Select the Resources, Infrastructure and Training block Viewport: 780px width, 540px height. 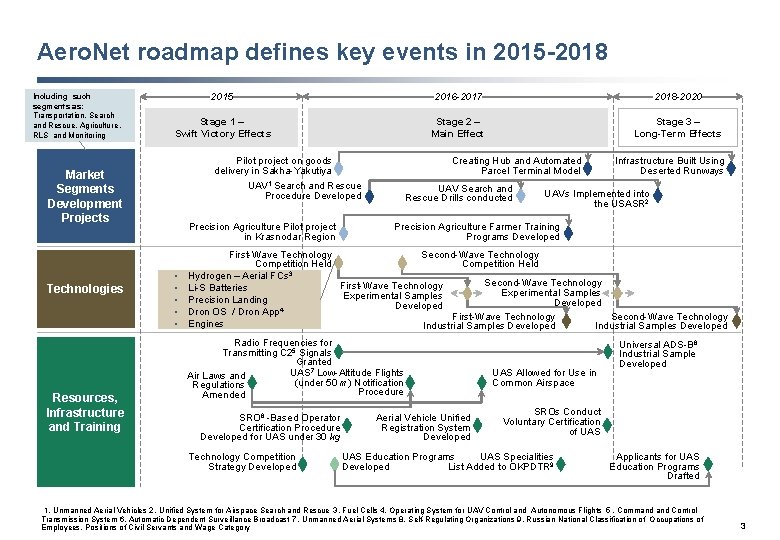(86, 412)
